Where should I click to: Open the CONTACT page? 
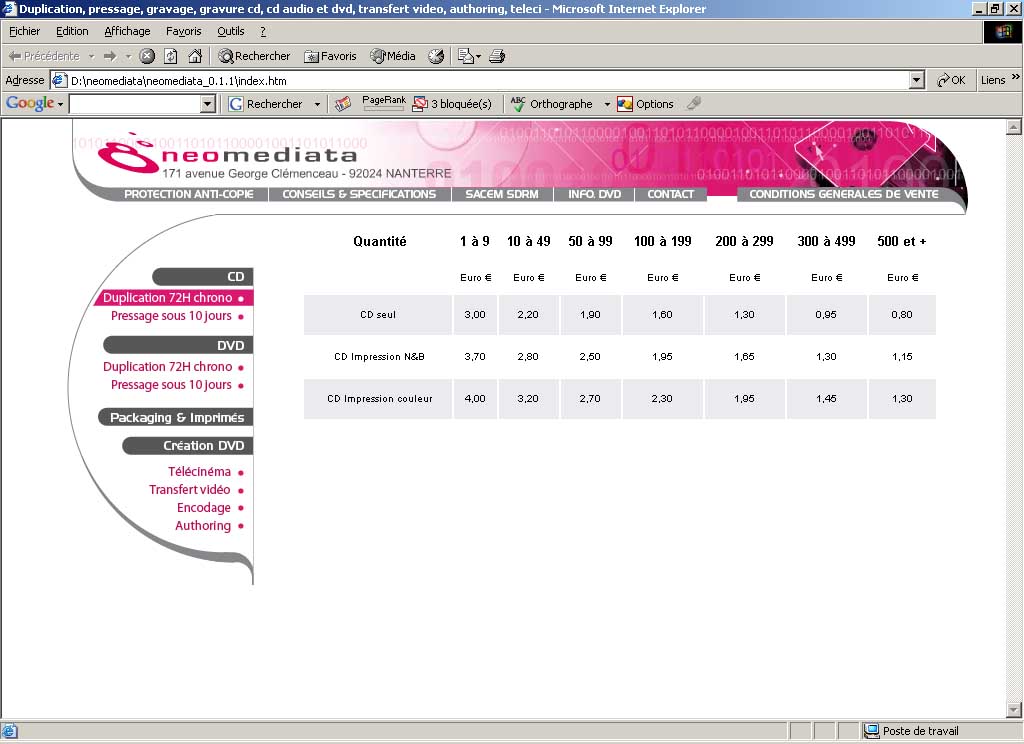tap(670, 194)
